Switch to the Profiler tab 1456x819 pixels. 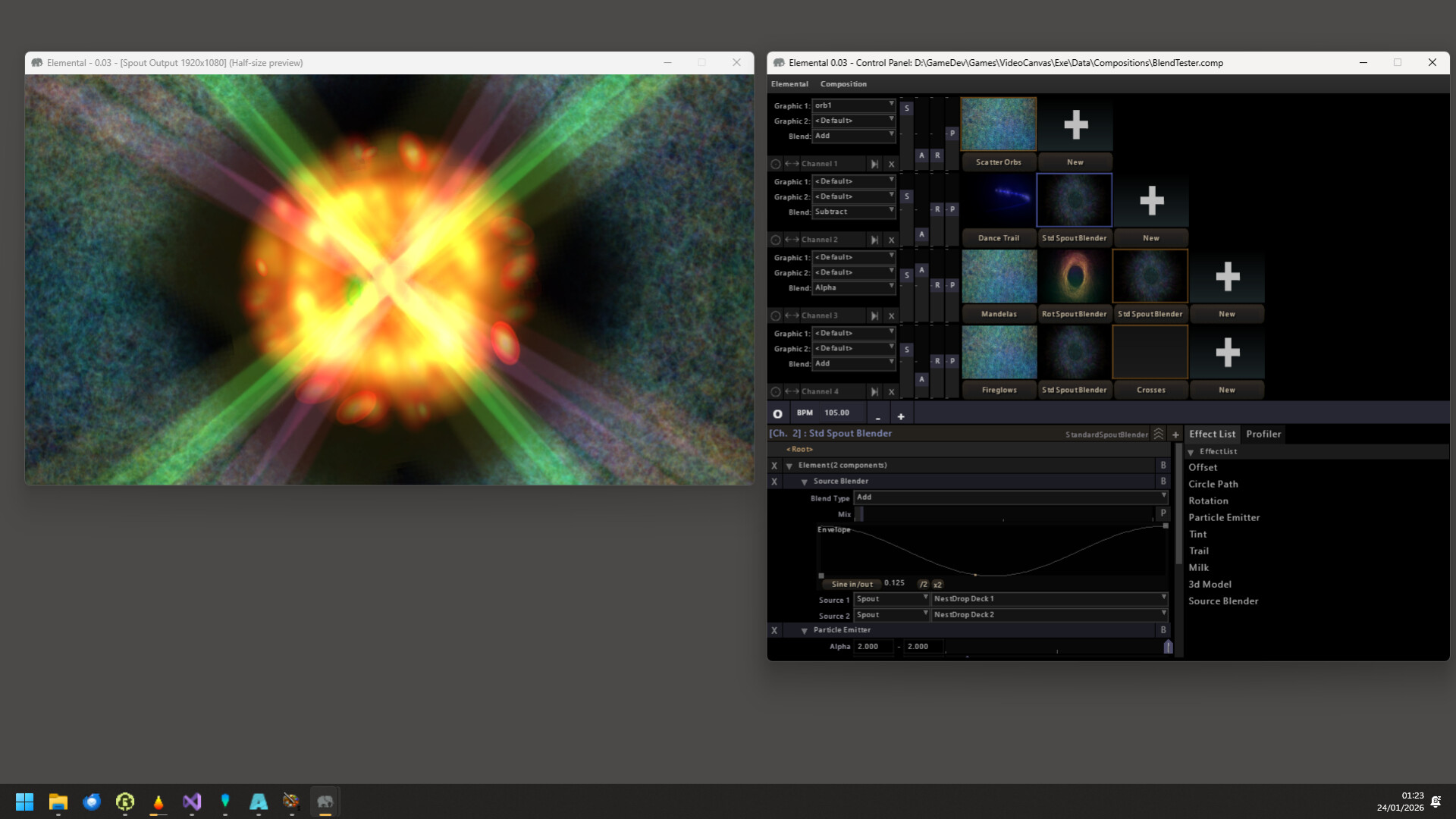click(x=1263, y=434)
